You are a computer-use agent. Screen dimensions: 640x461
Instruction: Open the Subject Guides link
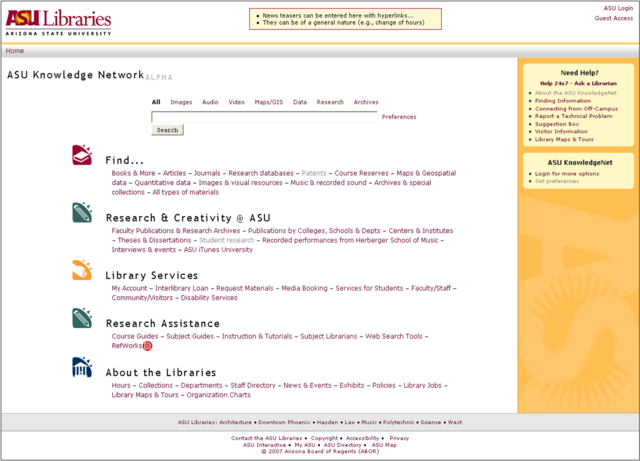pos(190,336)
